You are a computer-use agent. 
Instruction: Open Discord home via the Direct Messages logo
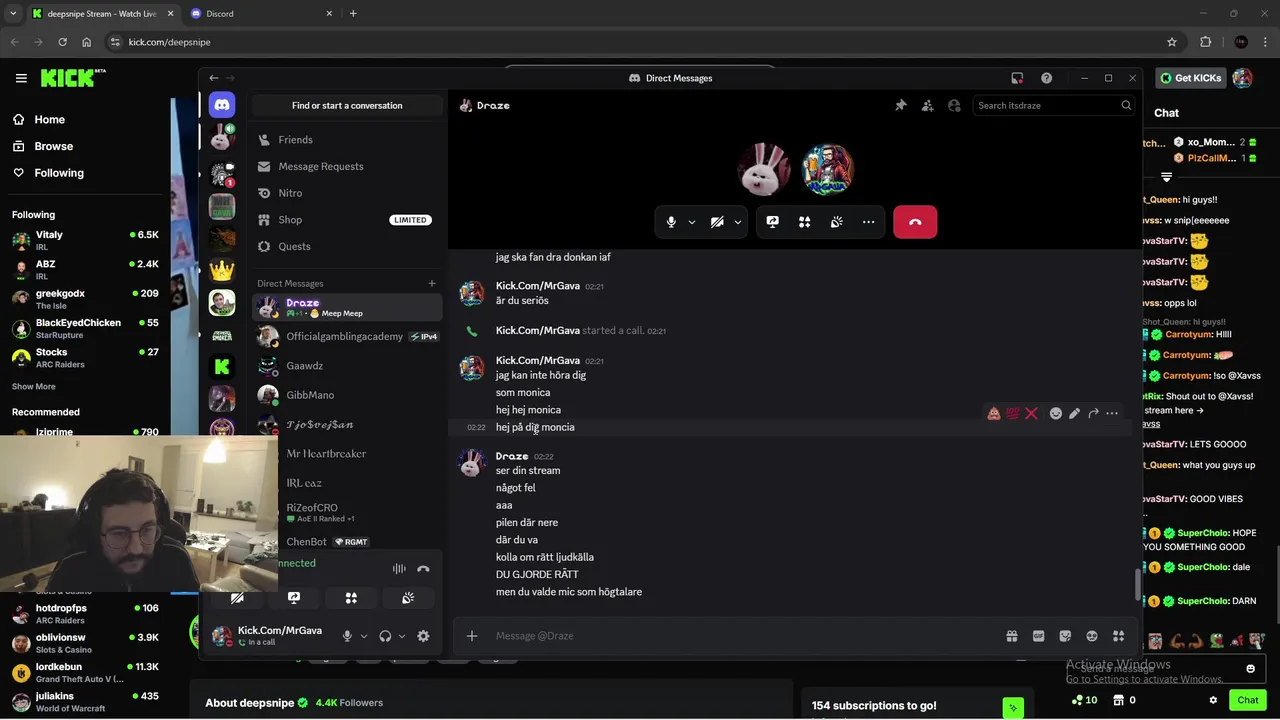tap(221, 105)
